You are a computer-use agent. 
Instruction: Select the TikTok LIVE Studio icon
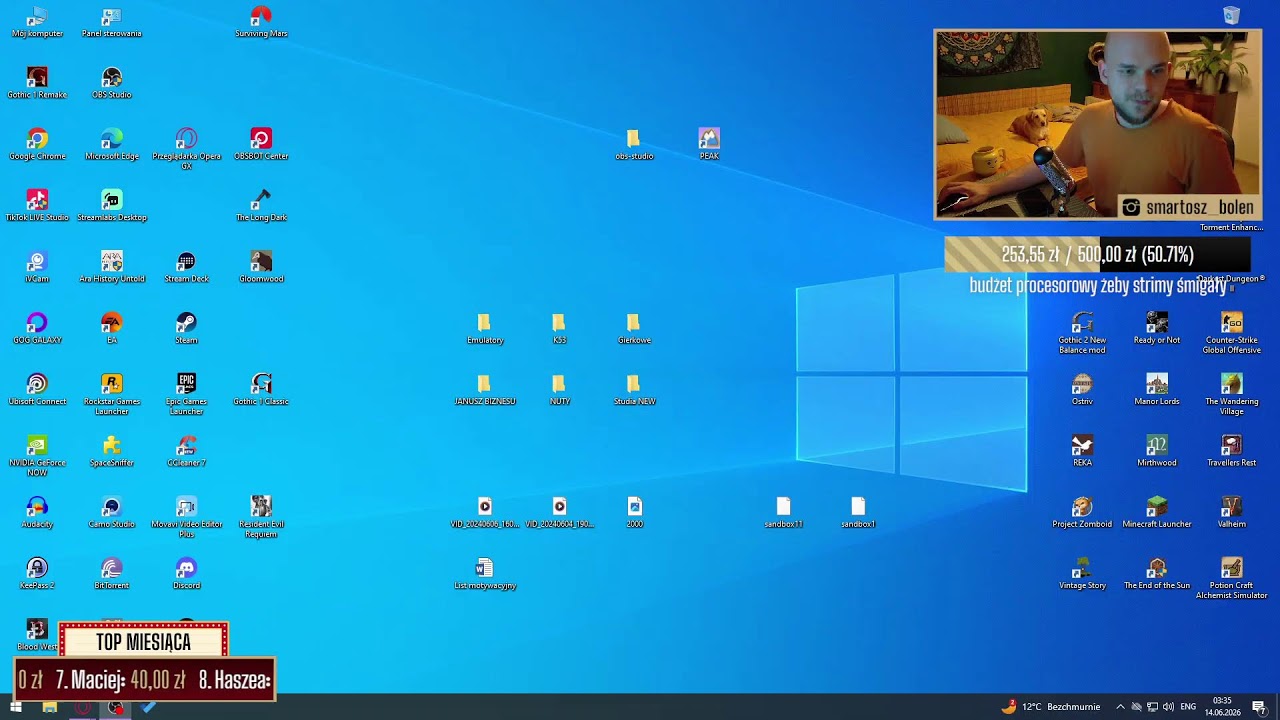point(37,205)
